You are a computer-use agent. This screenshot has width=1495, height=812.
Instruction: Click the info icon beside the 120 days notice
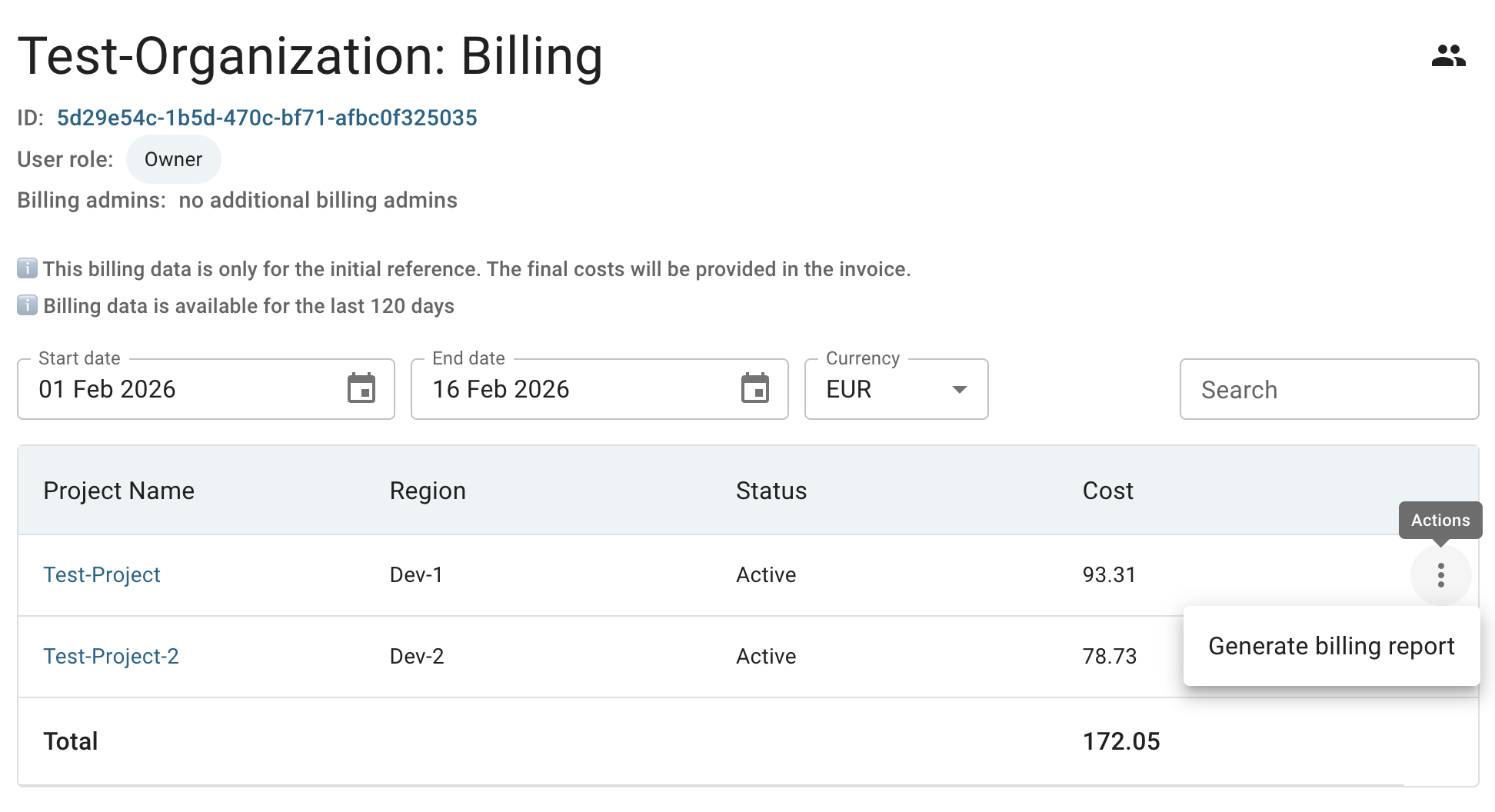[x=27, y=305]
